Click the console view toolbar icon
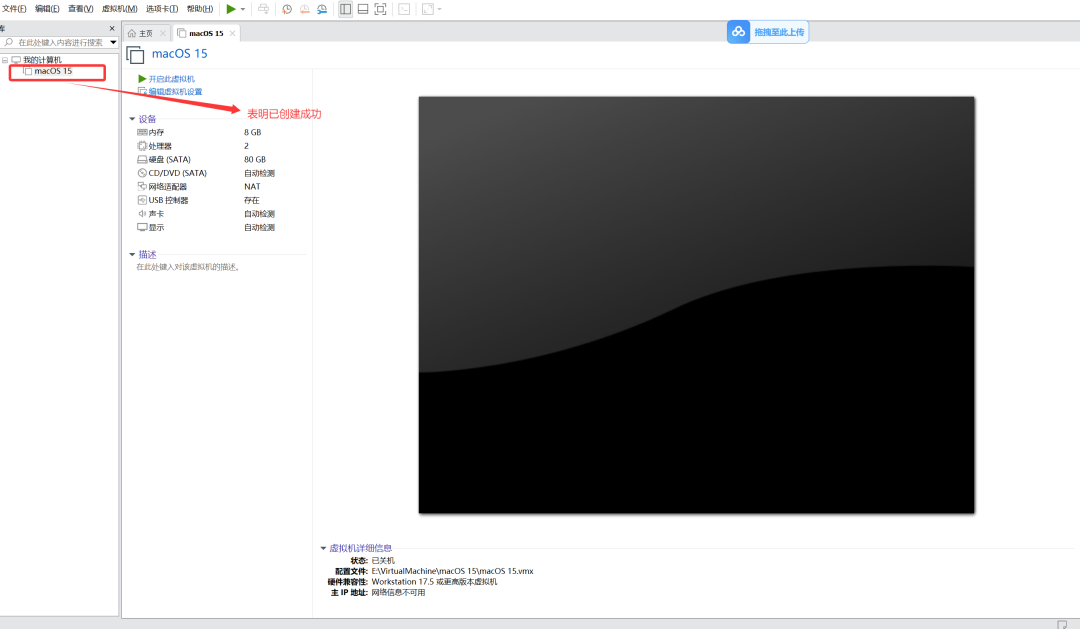The width and height of the screenshot is (1080, 629). 404,9
